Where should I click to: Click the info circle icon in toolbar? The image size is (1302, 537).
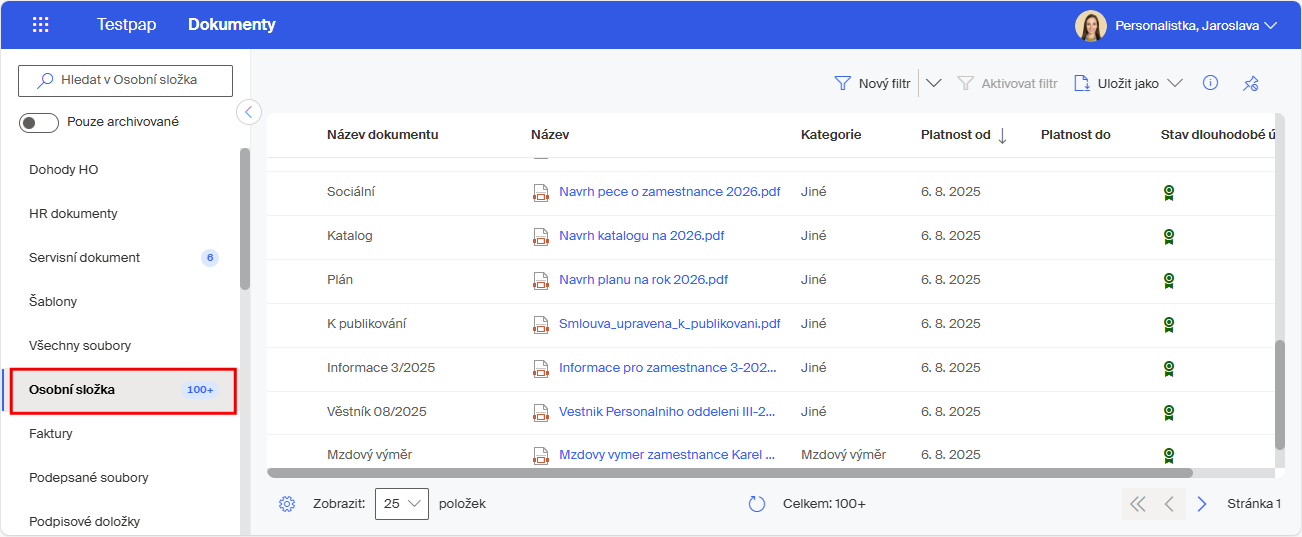click(x=1210, y=83)
